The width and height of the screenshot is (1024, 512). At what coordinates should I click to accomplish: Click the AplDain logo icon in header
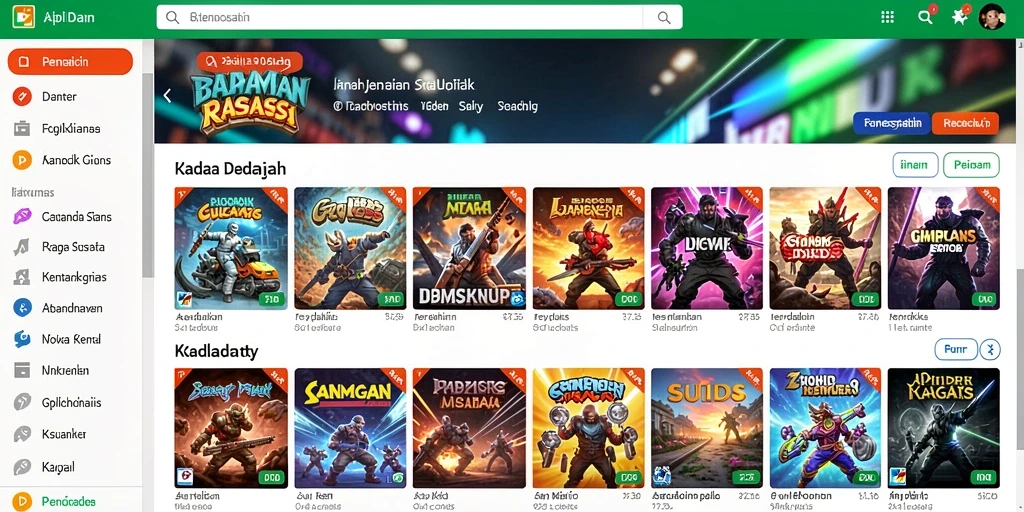[x=23, y=18]
